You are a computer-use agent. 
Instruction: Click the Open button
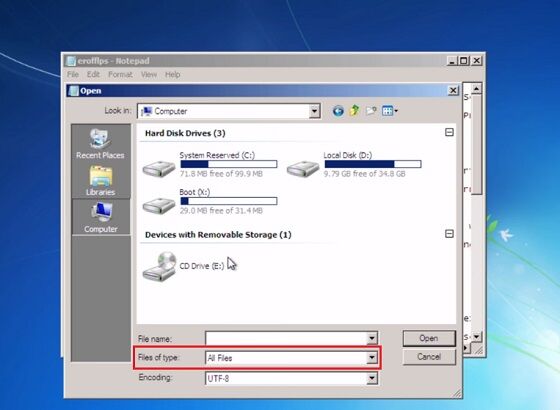point(429,338)
